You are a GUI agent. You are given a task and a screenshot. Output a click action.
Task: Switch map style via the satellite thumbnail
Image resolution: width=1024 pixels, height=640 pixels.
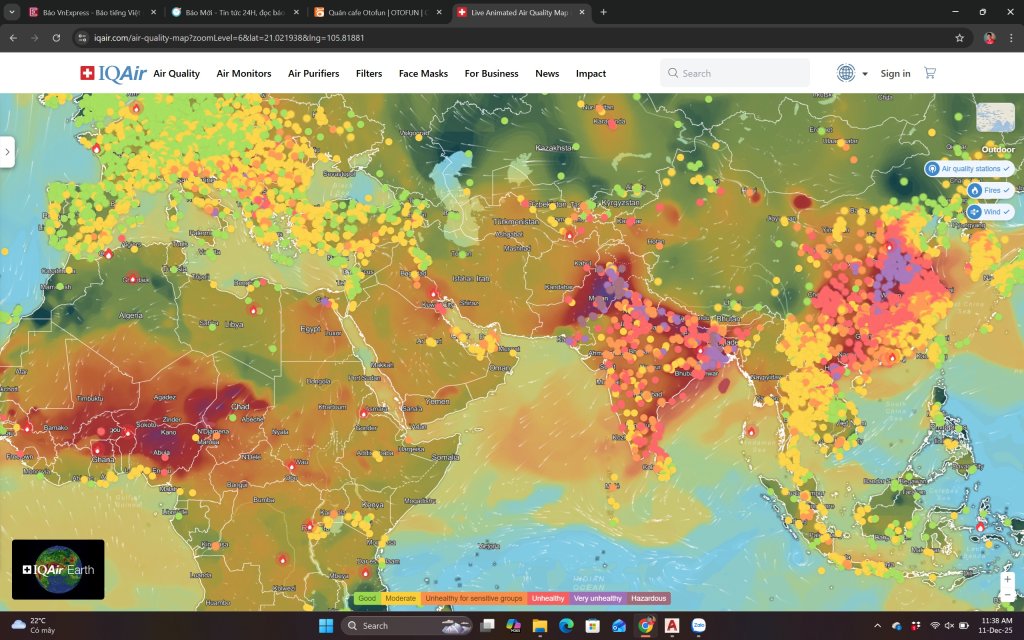click(996, 117)
